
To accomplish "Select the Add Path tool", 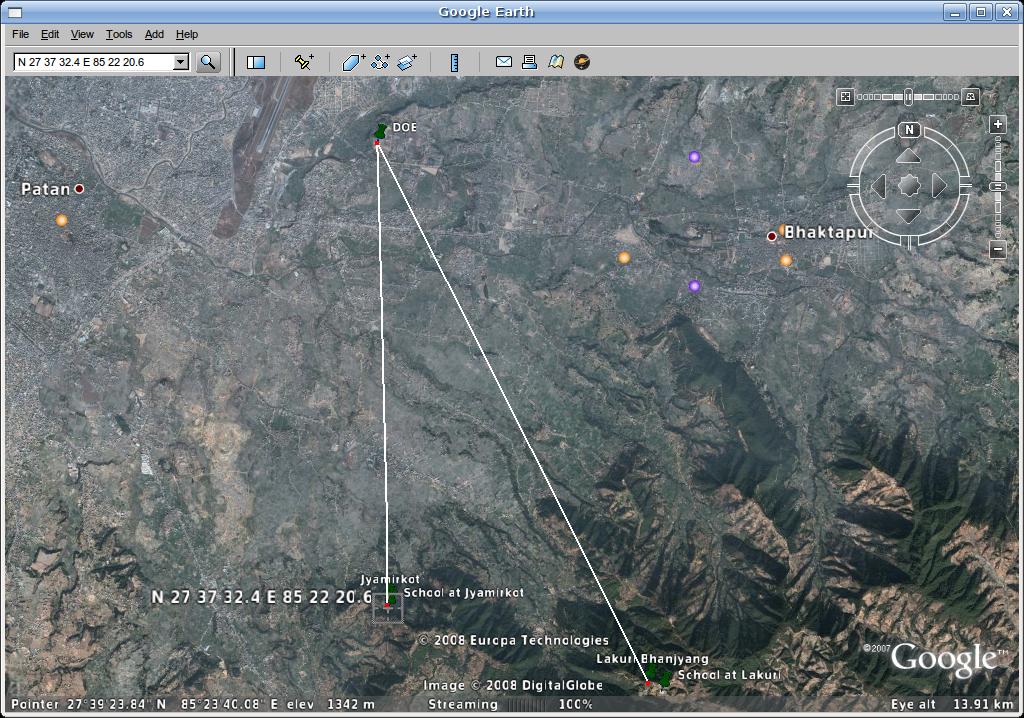I will (380, 62).
